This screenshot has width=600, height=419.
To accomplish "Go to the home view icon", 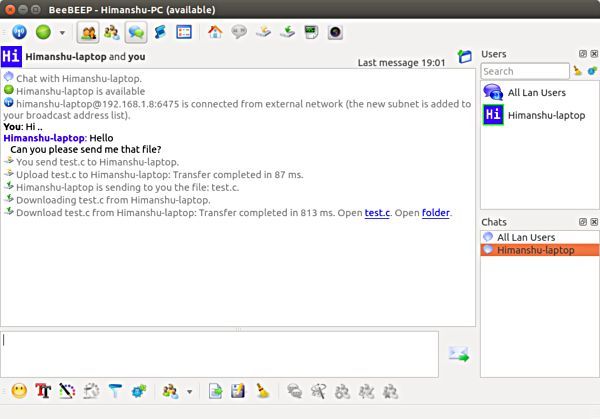I will [x=215, y=32].
